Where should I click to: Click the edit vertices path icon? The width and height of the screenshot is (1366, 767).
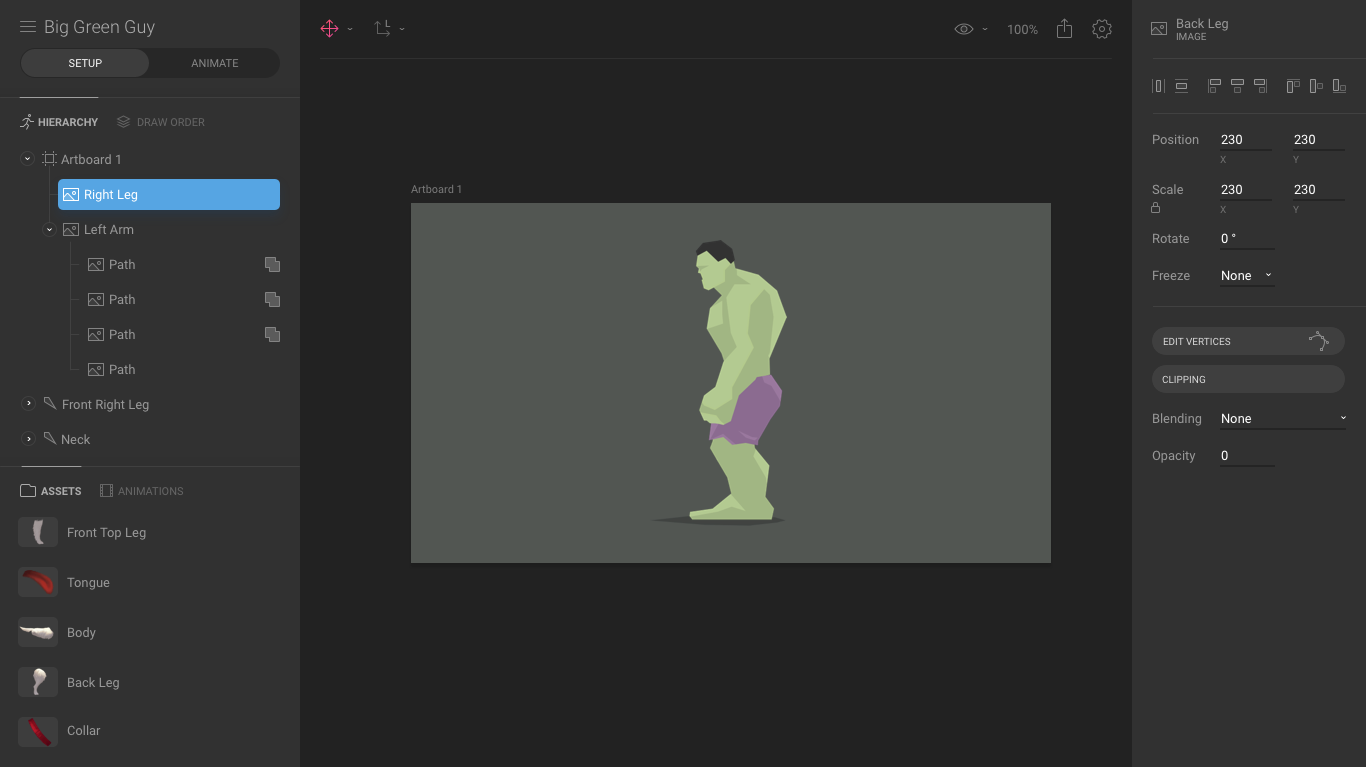pos(1318,341)
